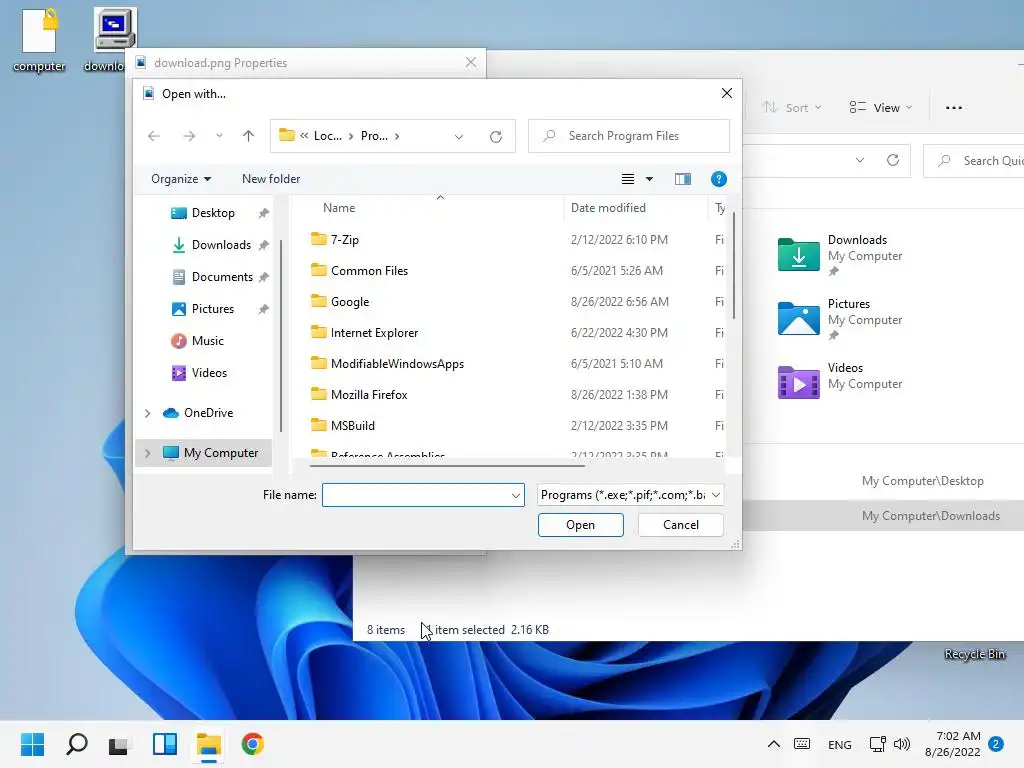Open the Windows Start menu
This screenshot has width=1024, height=768.
click(33, 744)
